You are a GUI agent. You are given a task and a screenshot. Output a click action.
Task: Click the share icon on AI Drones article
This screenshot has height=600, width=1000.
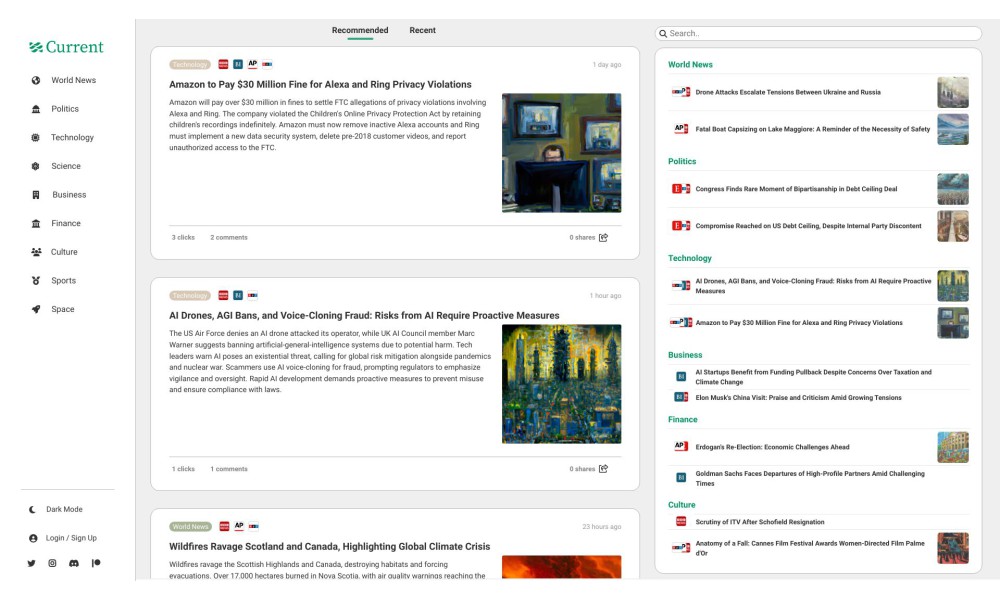(603, 469)
